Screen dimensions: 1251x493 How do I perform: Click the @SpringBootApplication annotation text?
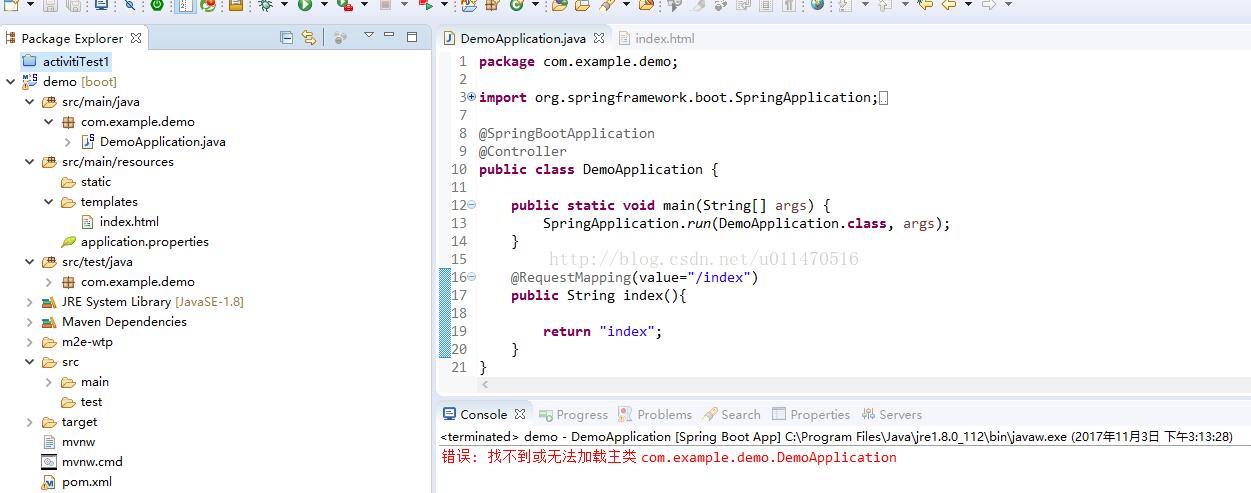[567, 133]
